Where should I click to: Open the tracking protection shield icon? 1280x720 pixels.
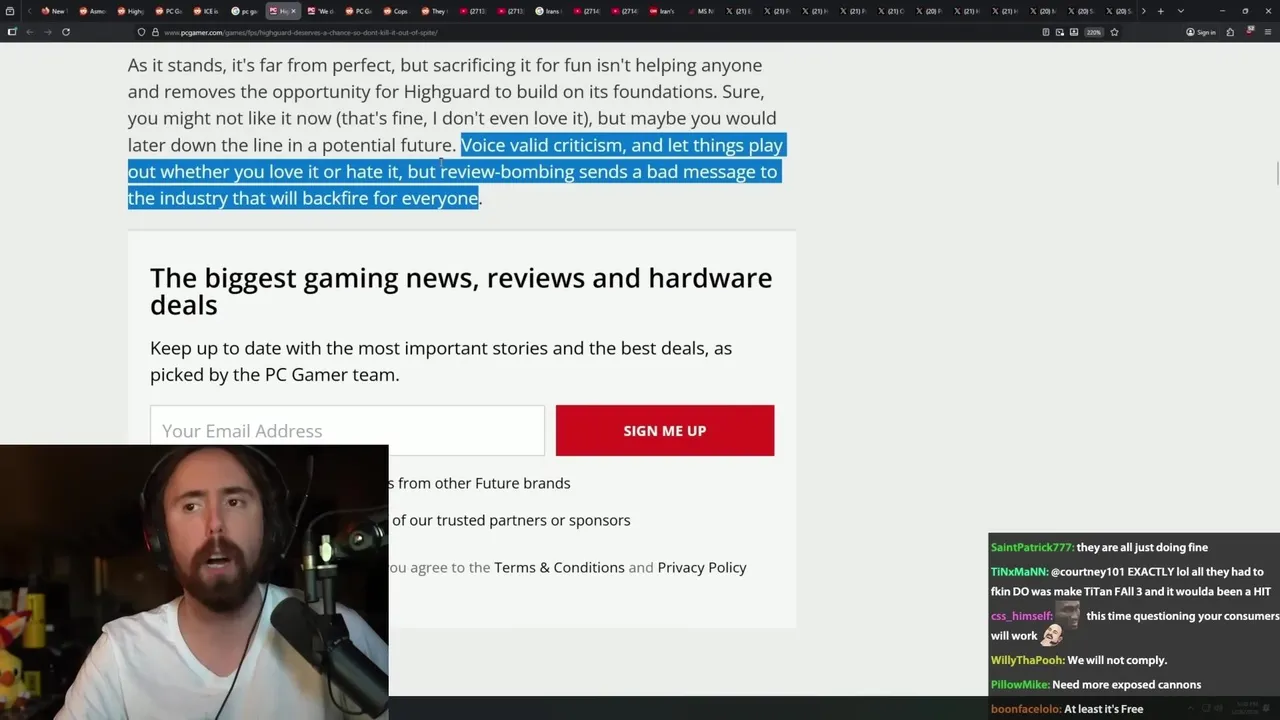pyautogui.click(x=141, y=32)
